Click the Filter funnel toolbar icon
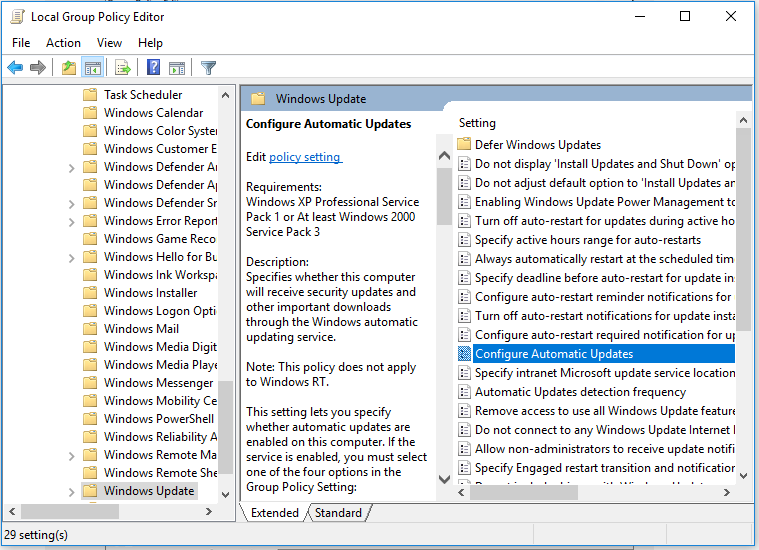Screen dimensions: 759x550 pyautogui.click(x=209, y=67)
